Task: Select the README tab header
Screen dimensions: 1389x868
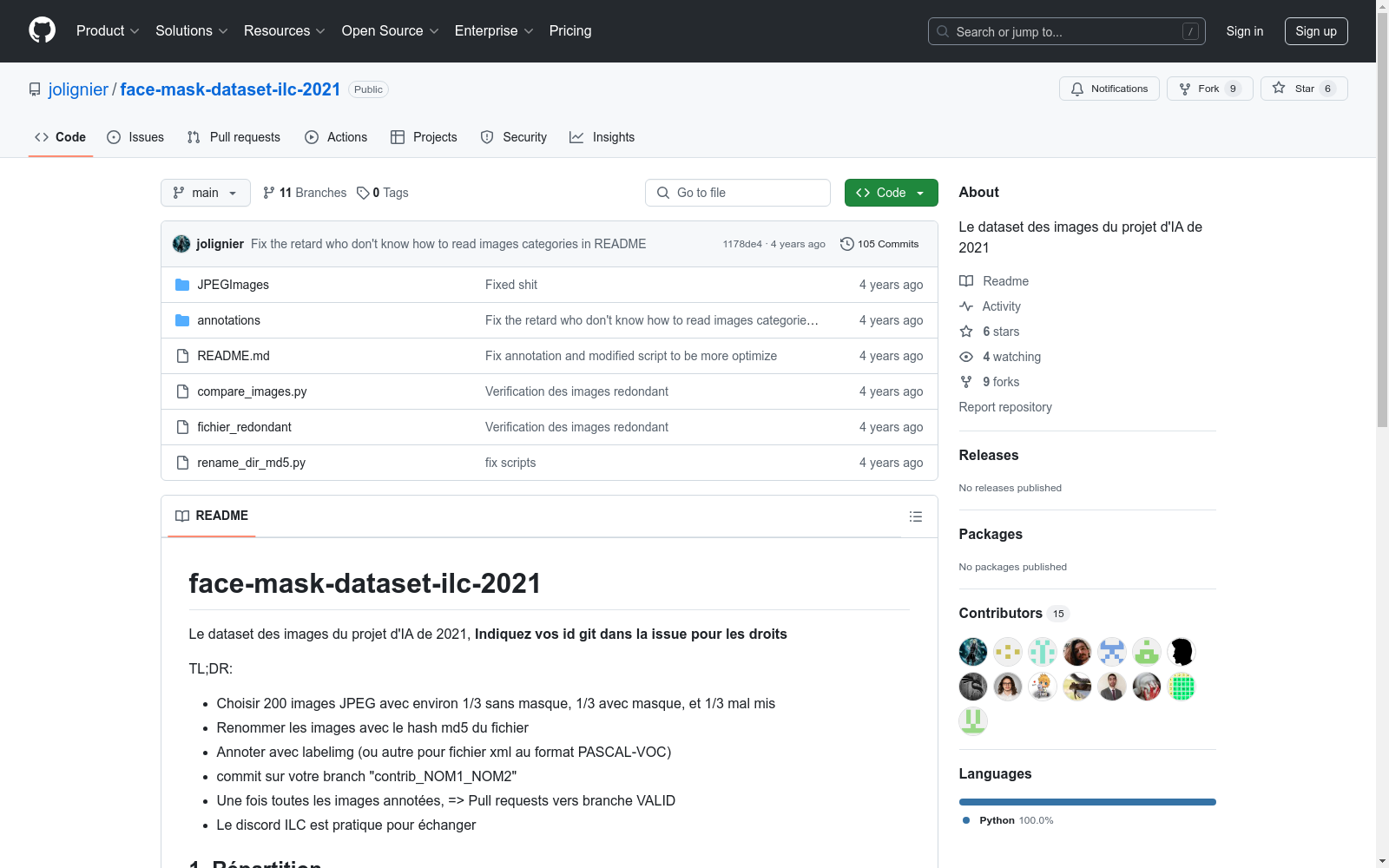Action: 212,516
